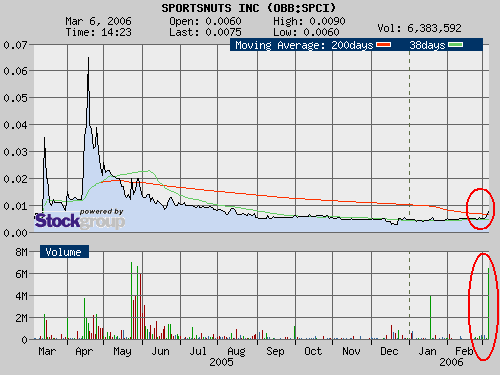Click the tallest green May volume bar

click(131, 301)
